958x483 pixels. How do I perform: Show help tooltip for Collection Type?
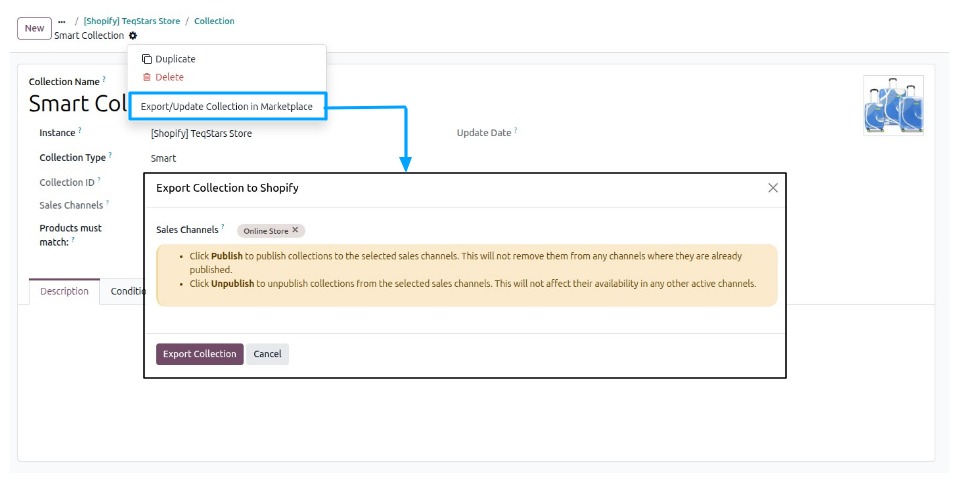pos(110,155)
